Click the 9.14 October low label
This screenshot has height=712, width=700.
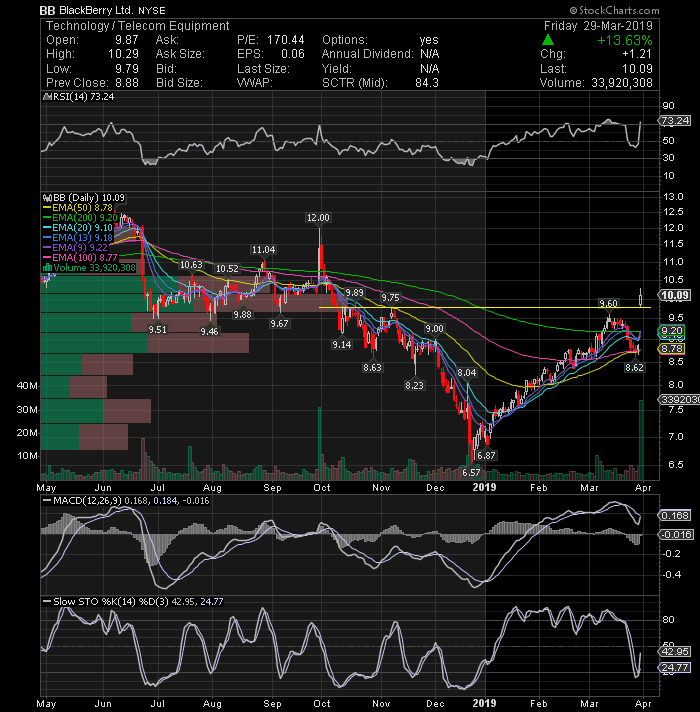click(x=341, y=345)
